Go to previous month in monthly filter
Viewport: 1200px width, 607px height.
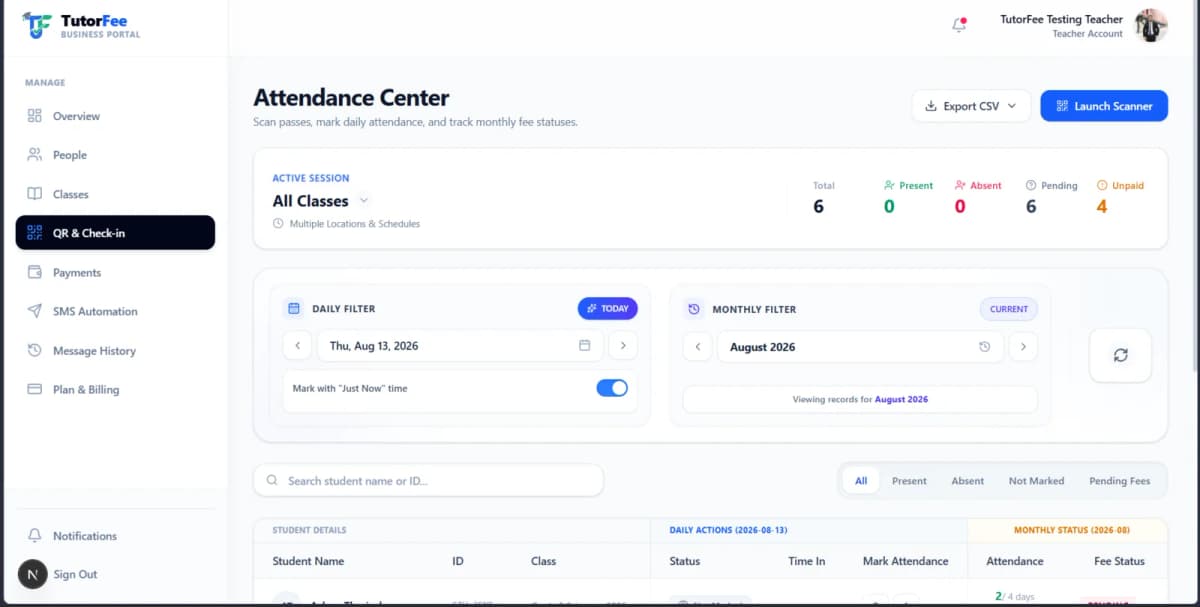(698, 347)
